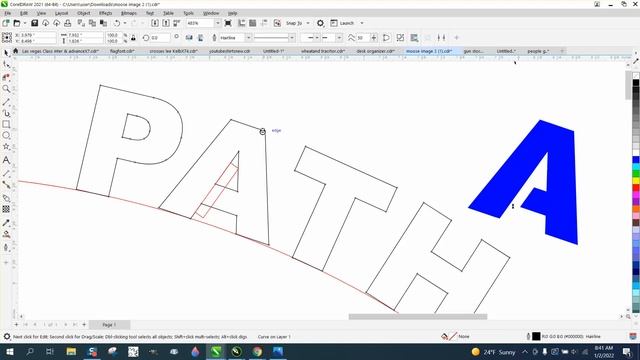Viewport: 640px width, 360px height.
Task: Toggle mirror vertically button
Action: [200, 38]
